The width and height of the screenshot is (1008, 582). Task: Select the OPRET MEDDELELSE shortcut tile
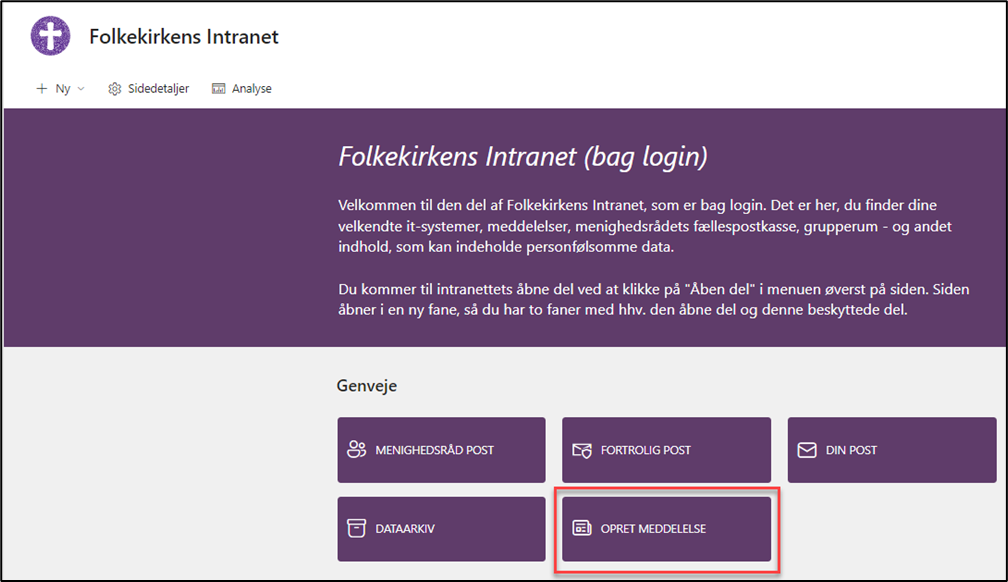tap(666, 529)
